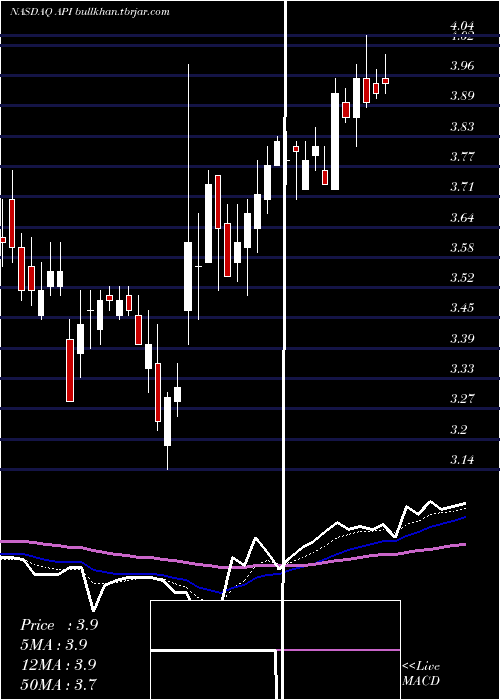500x700 pixels.
Task: Click the 3.58 price axis label
Action: [x=462, y=247]
